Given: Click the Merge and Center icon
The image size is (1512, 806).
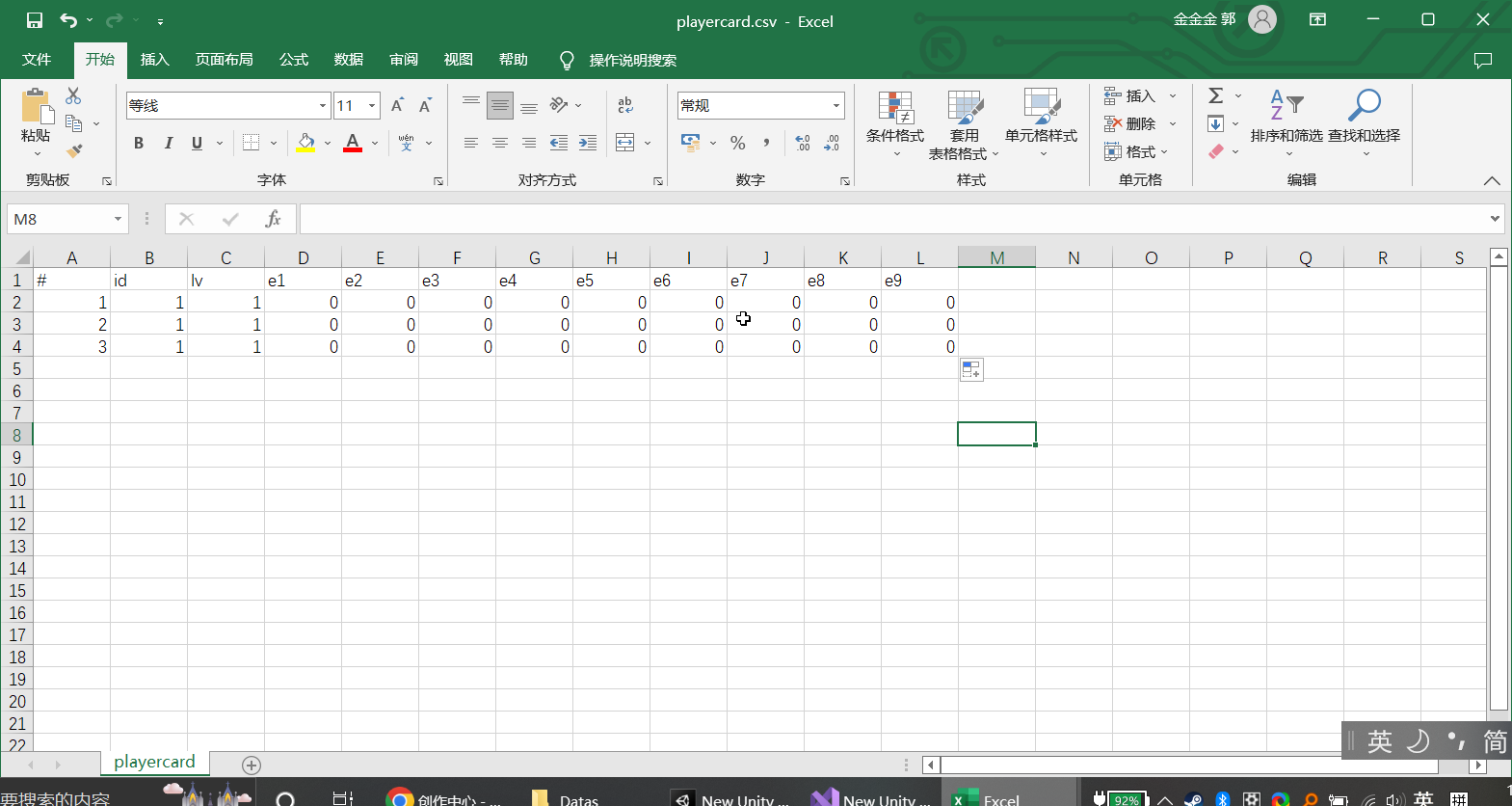Looking at the screenshot, I should coord(625,143).
